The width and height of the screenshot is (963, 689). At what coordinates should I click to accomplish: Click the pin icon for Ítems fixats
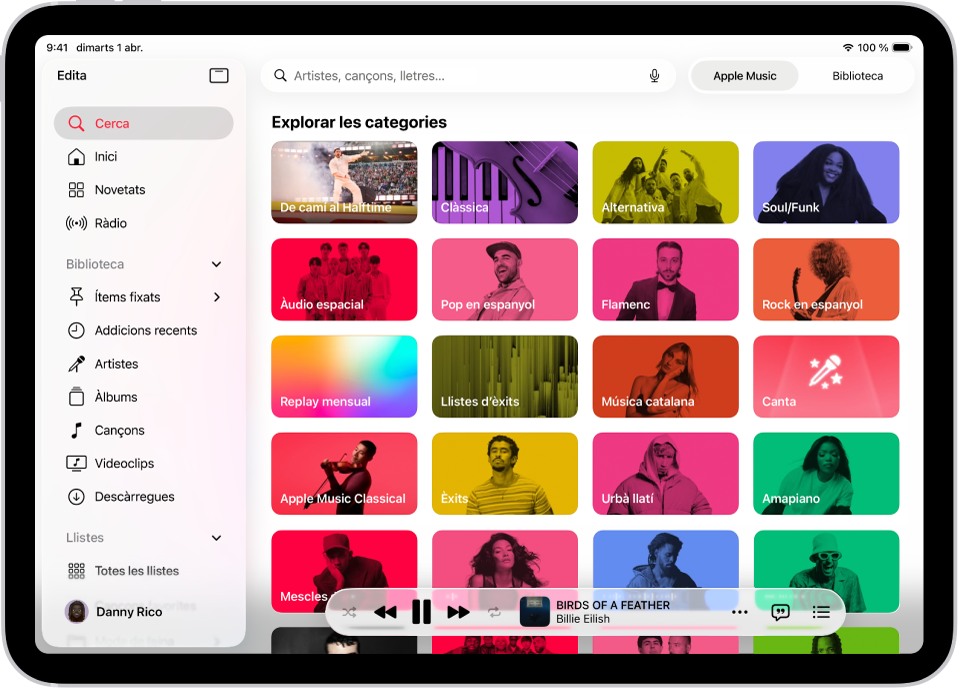click(x=76, y=297)
